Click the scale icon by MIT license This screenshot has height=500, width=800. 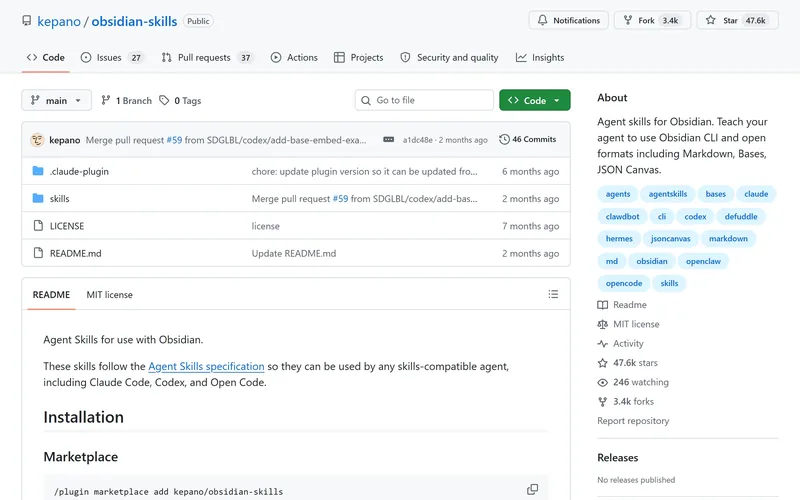point(603,324)
